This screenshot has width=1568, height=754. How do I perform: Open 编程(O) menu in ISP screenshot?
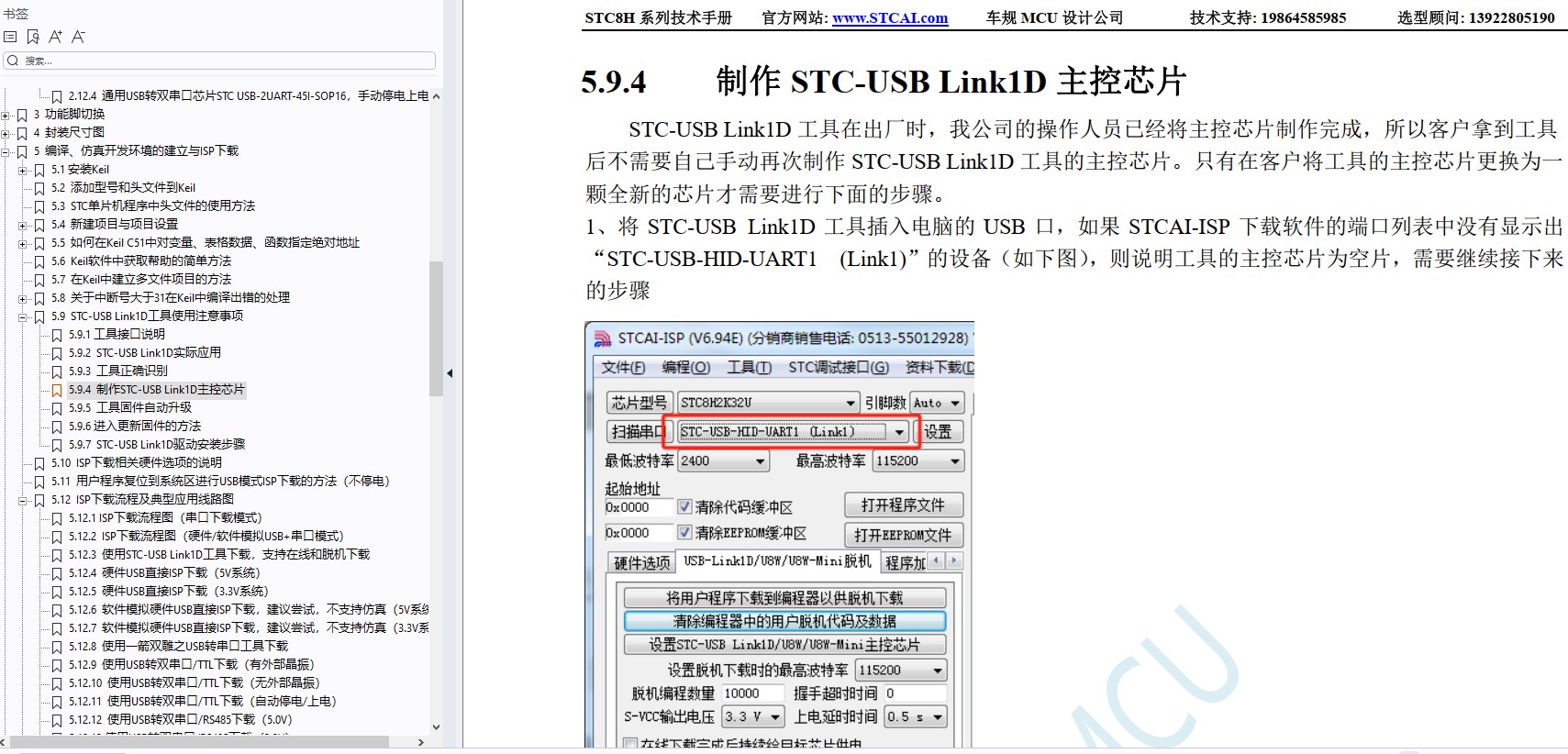click(x=686, y=368)
